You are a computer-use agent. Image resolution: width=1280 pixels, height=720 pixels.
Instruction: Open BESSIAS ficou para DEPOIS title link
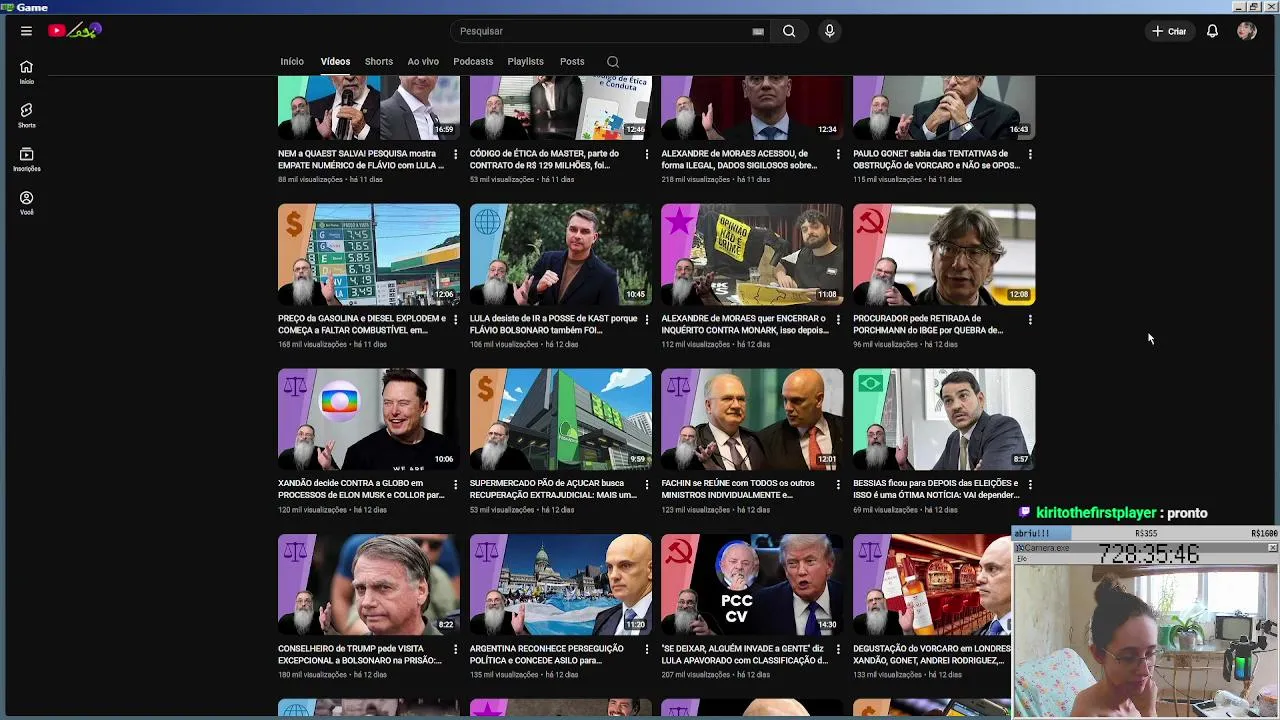(937, 489)
